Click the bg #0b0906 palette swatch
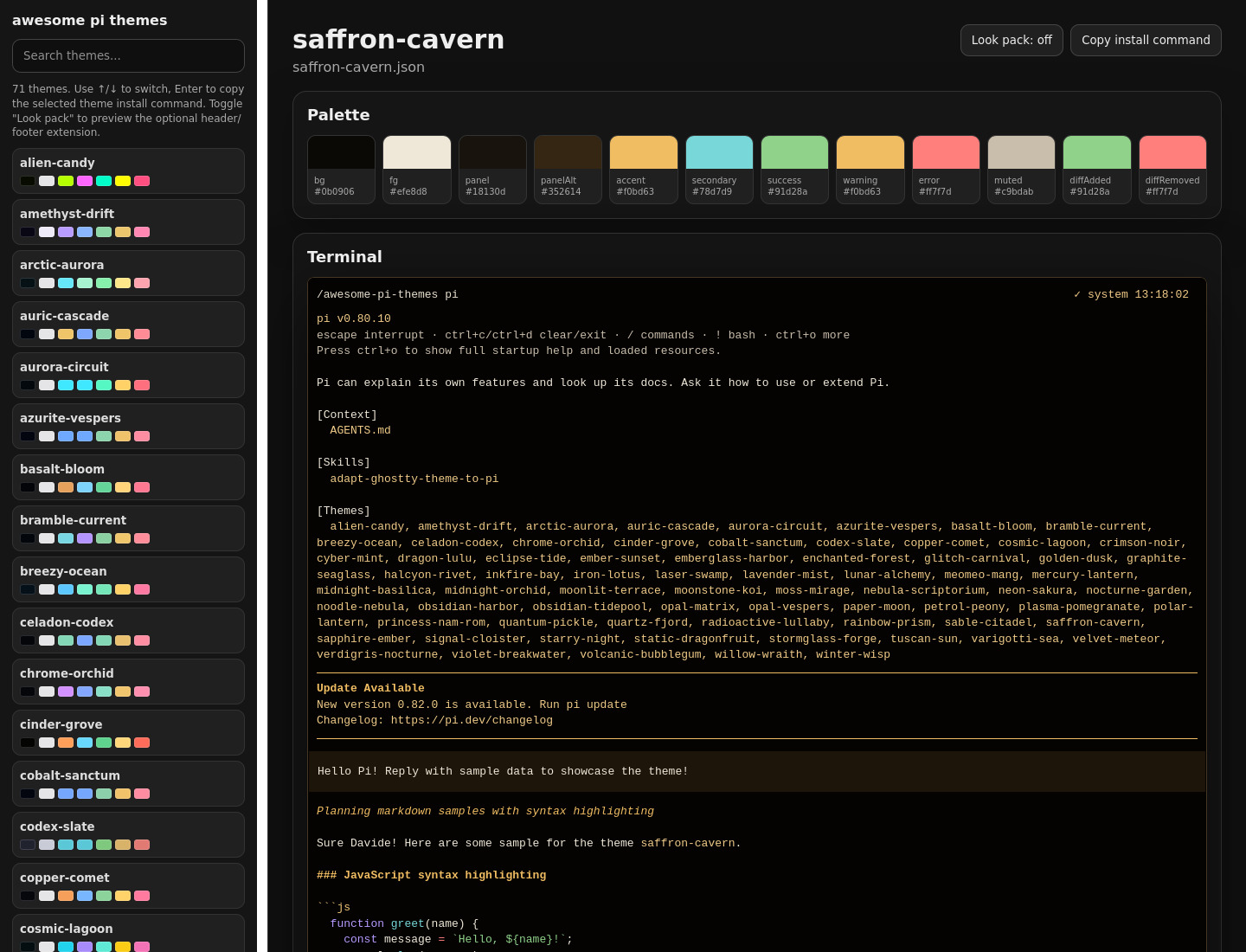 coord(341,170)
